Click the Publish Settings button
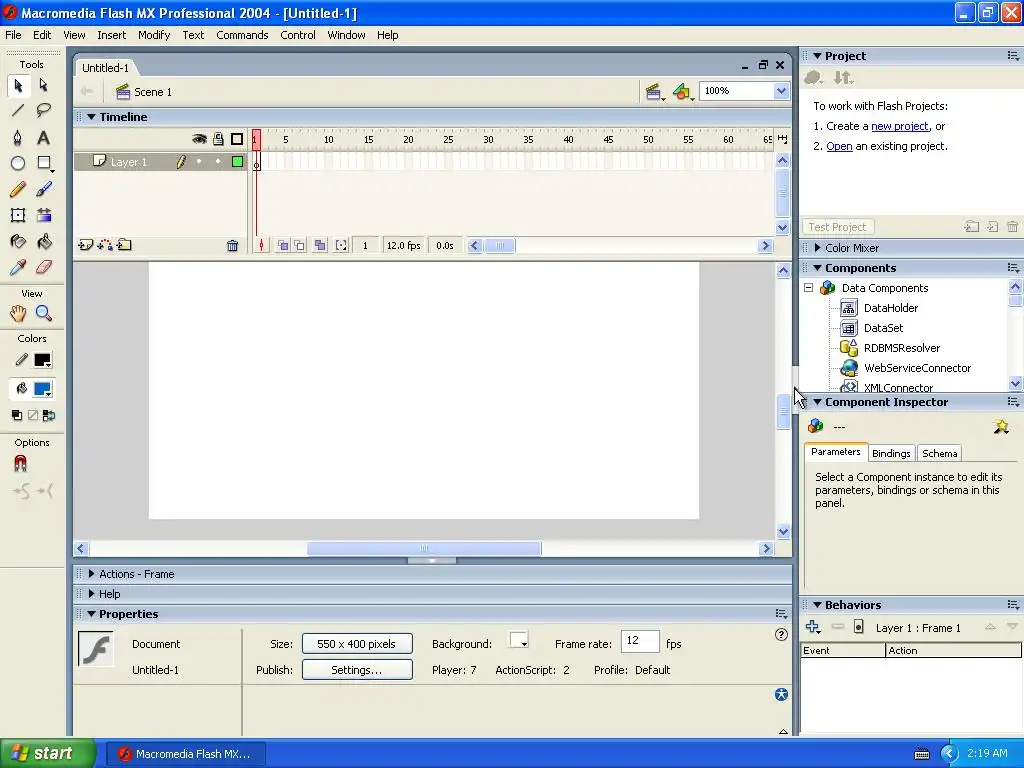This screenshot has height=768, width=1024. [x=357, y=670]
